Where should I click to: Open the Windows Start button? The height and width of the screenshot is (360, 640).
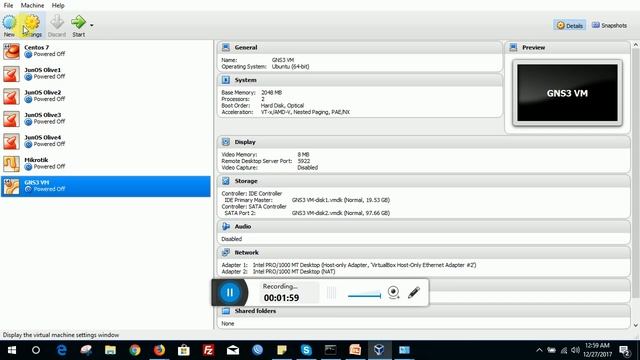coord(12,350)
